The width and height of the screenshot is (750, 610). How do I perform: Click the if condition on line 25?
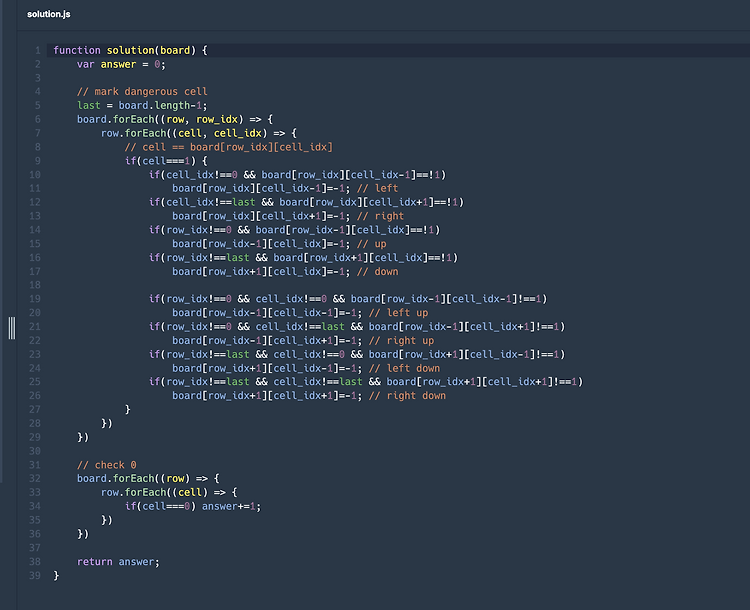[365, 382]
